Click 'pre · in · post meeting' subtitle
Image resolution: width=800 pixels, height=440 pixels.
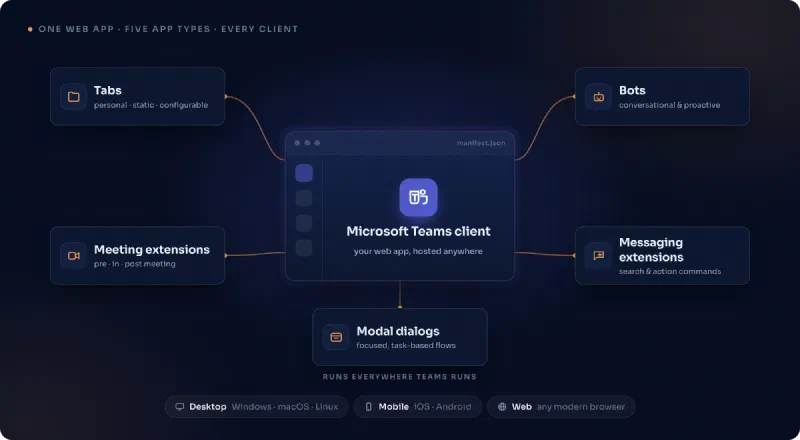point(135,264)
